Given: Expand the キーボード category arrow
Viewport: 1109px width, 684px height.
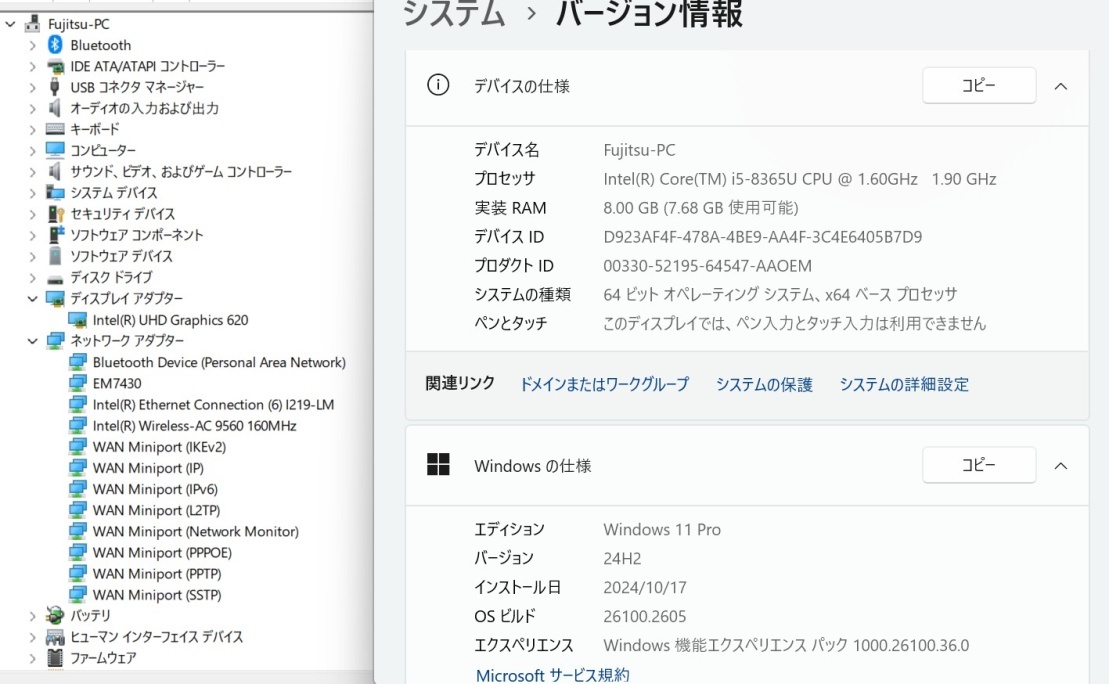Looking at the screenshot, I should (x=33, y=129).
